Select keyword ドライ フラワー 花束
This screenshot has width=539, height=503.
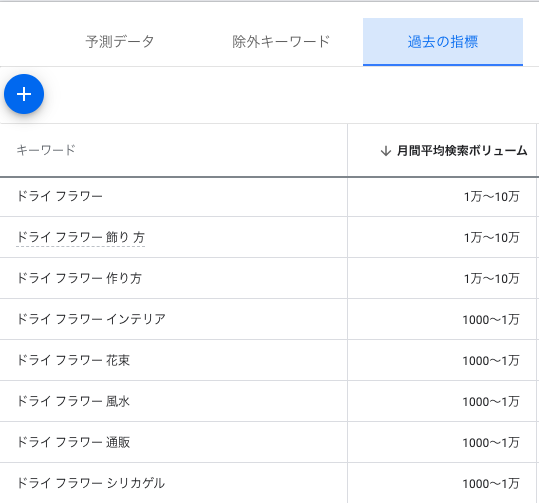click(x=73, y=360)
